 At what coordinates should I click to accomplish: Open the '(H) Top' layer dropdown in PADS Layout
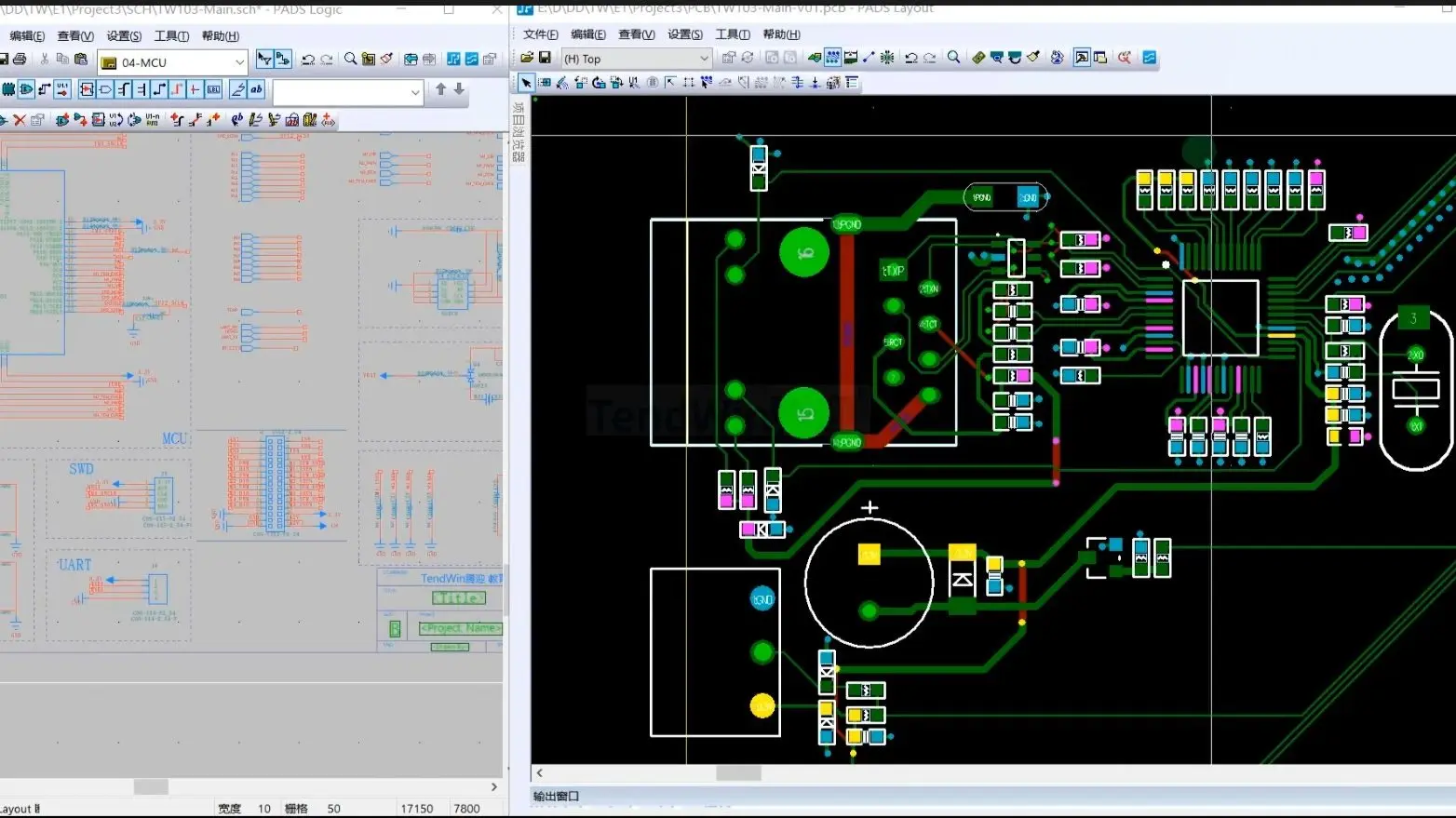pyautogui.click(x=705, y=58)
